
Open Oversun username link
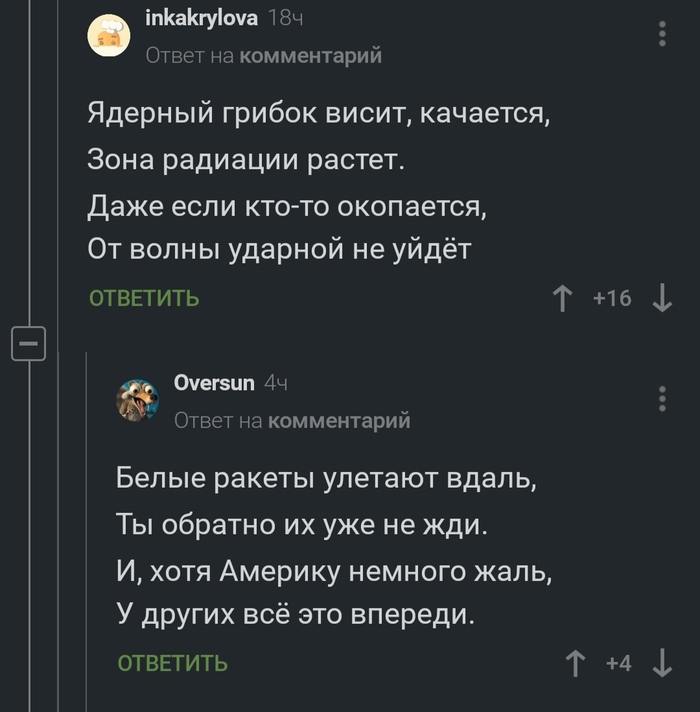pyautogui.click(x=214, y=382)
